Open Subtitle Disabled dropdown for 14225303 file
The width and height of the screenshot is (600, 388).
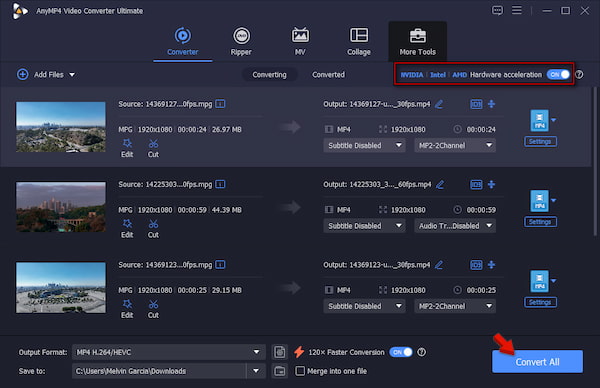pyautogui.click(x=364, y=226)
